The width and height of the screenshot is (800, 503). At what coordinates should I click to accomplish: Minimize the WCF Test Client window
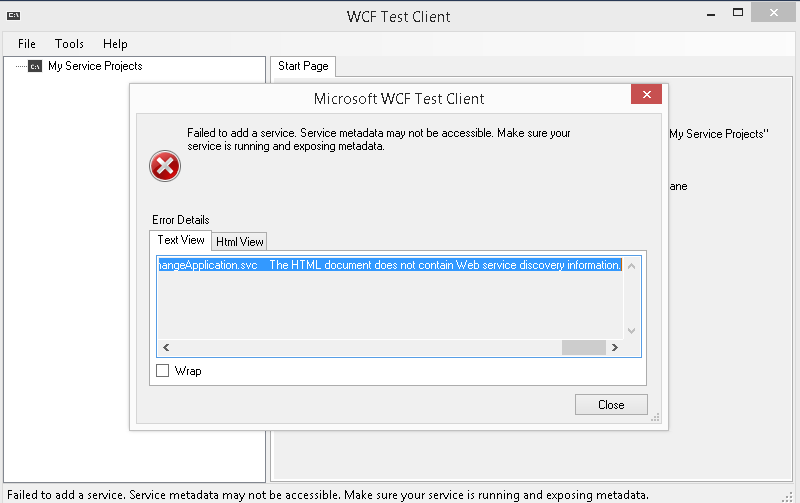pyautogui.click(x=711, y=15)
